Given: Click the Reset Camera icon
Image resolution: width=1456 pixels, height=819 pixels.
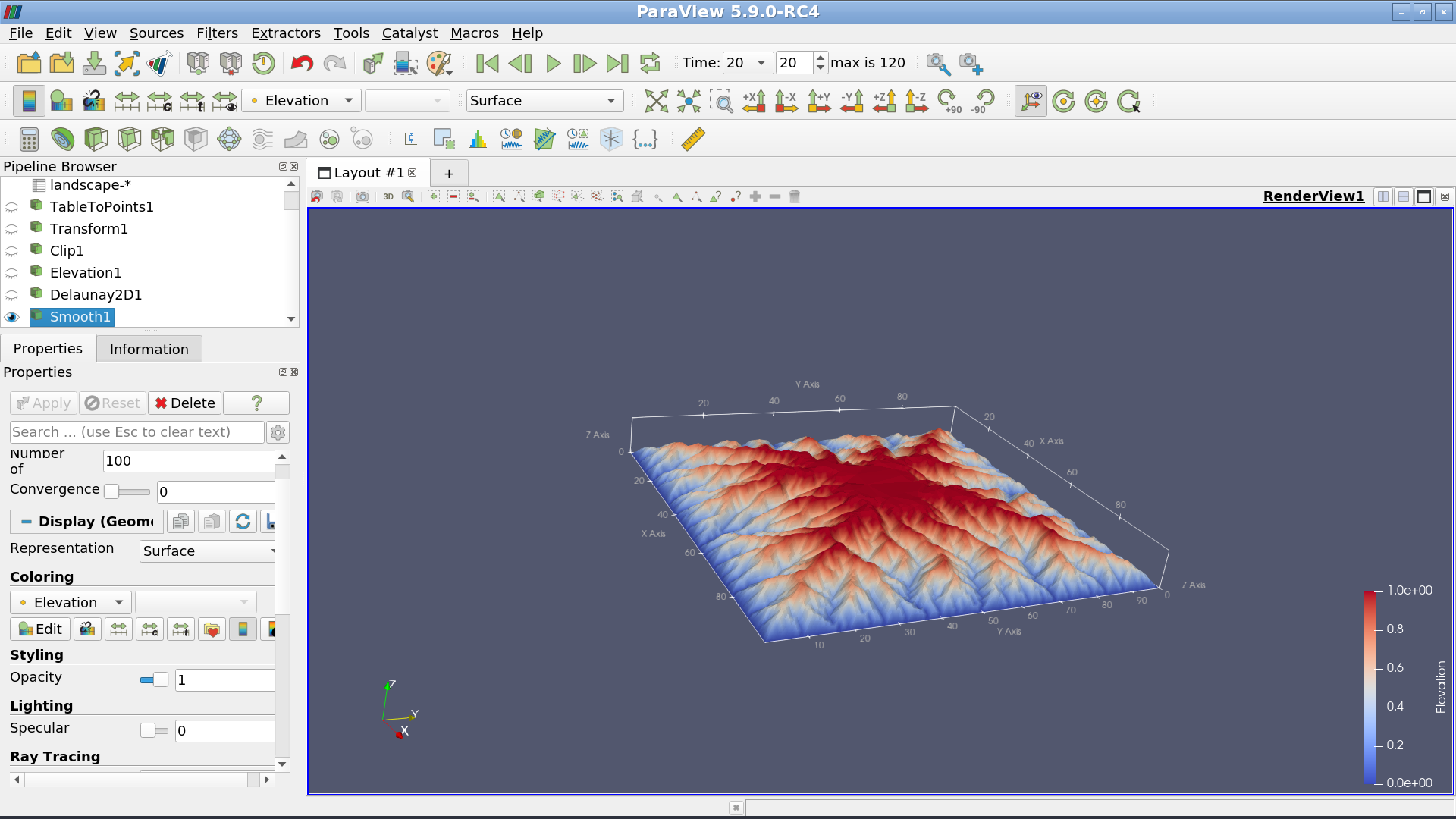Looking at the screenshot, I should (656, 101).
